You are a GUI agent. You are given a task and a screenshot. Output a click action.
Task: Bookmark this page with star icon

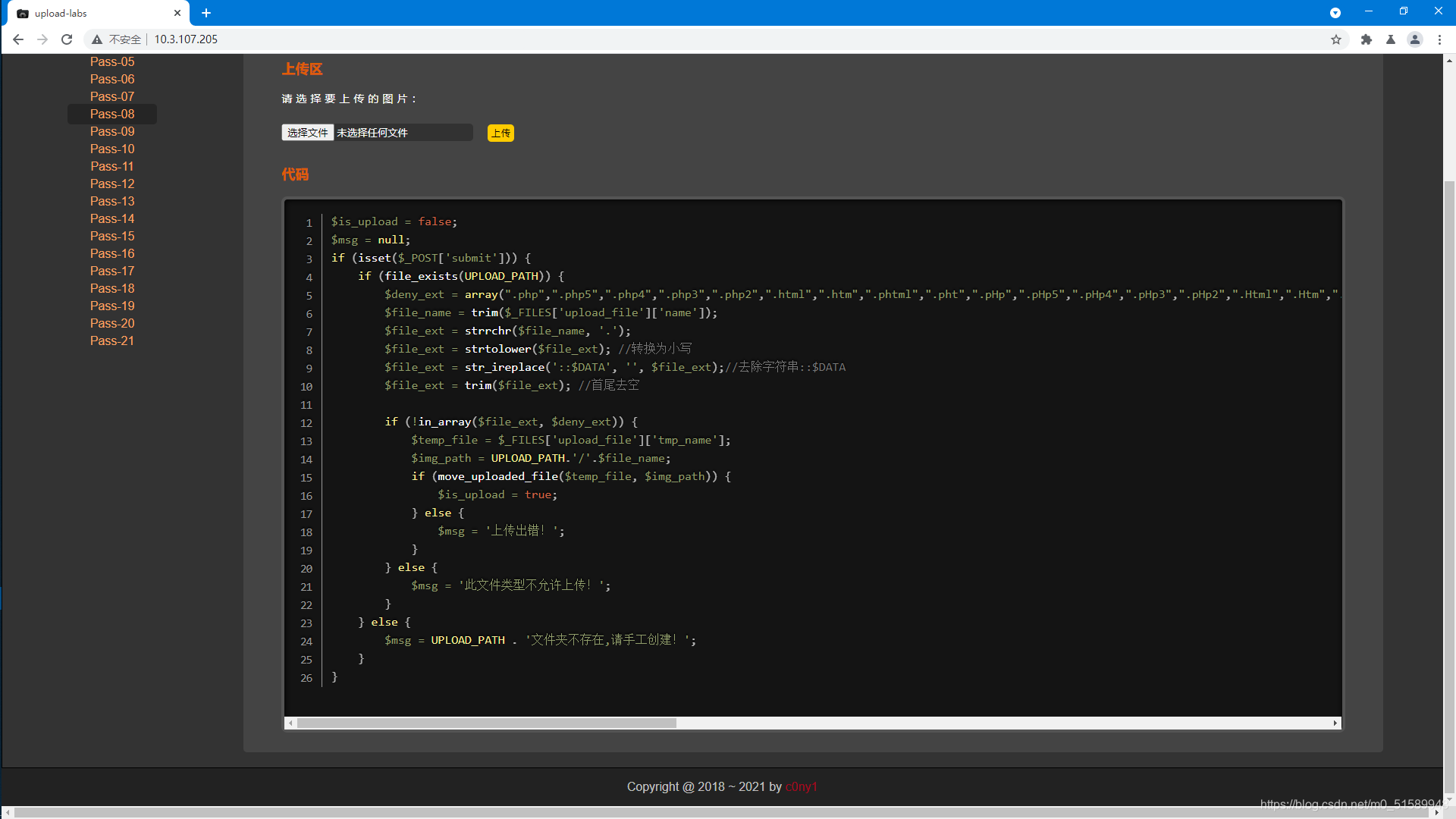coord(1336,39)
